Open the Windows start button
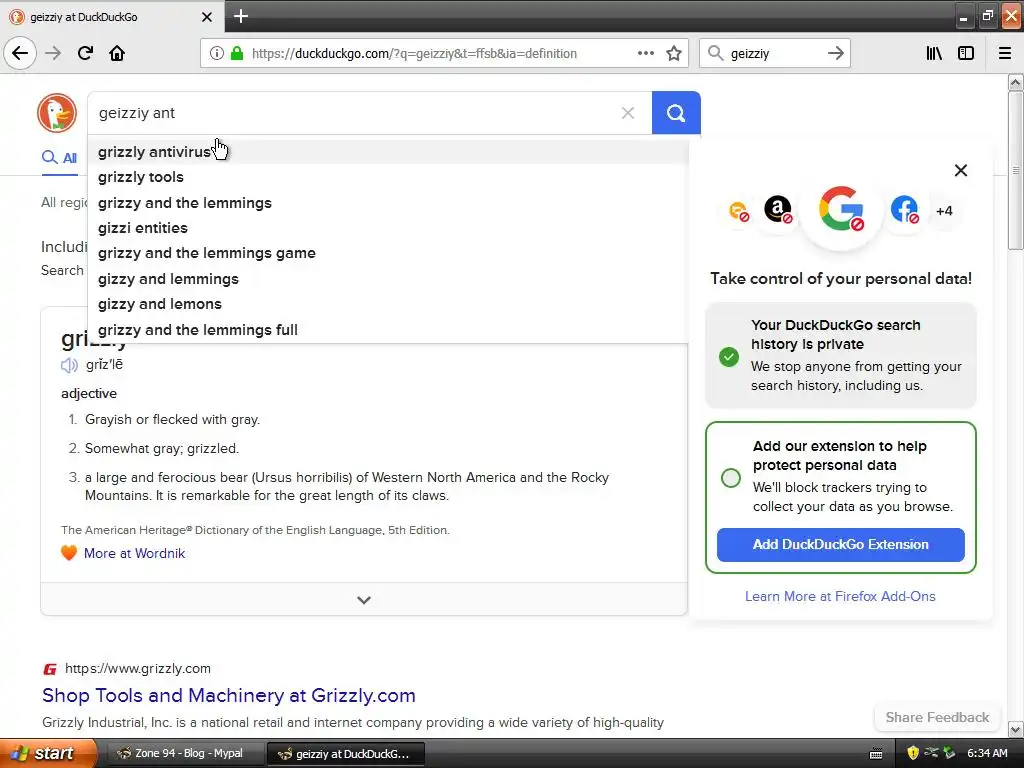Image resolution: width=1024 pixels, height=768 pixels. [x=49, y=753]
